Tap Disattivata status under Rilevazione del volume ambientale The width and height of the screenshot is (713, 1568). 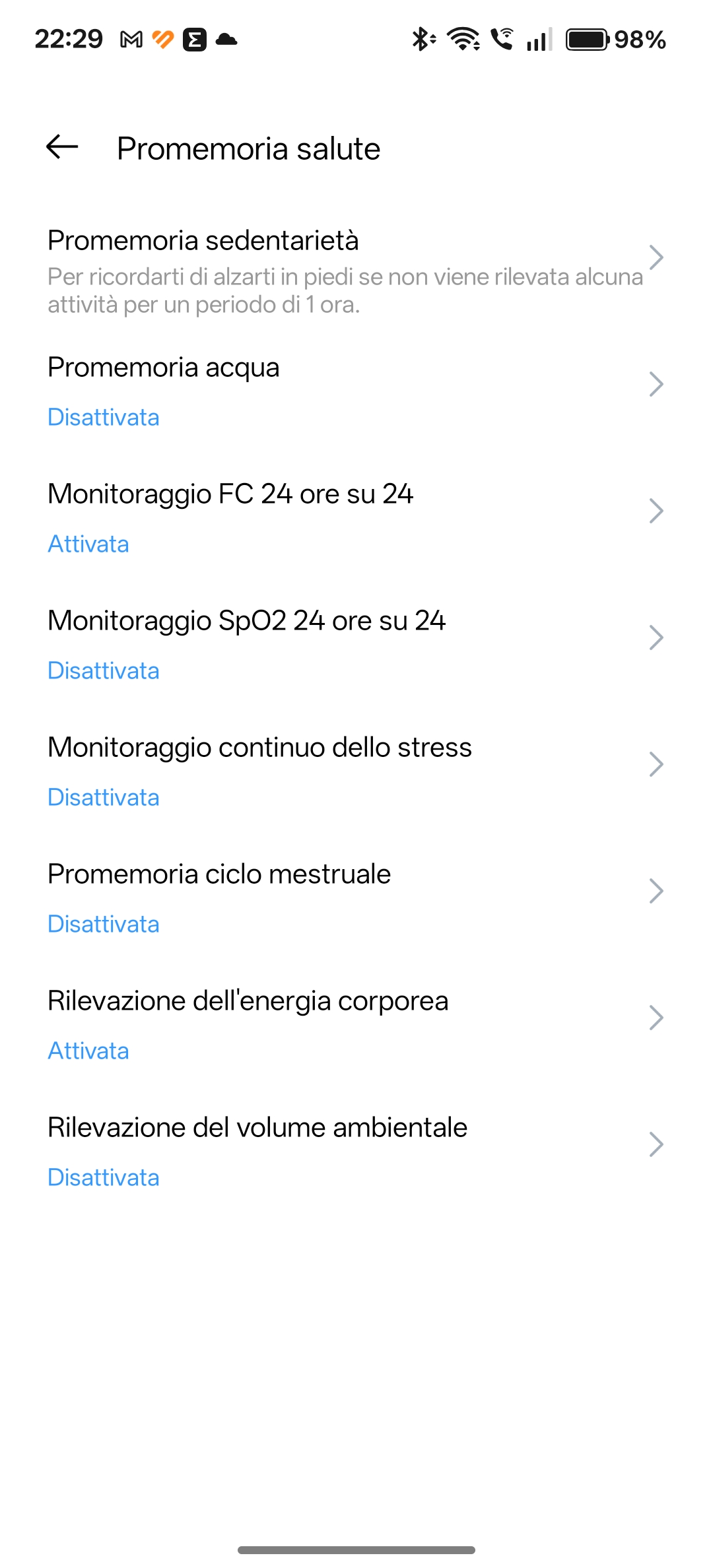click(x=104, y=1177)
